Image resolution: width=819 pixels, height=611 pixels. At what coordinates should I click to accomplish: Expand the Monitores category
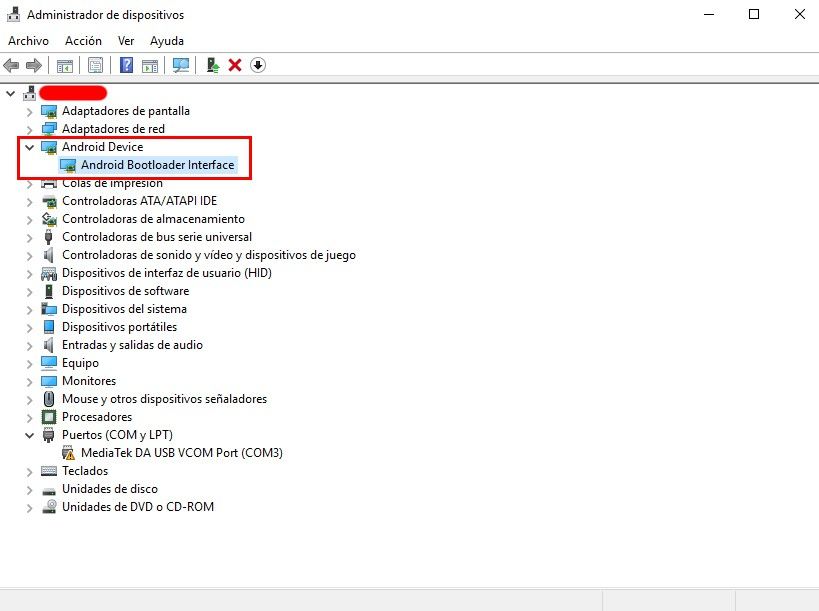30,382
